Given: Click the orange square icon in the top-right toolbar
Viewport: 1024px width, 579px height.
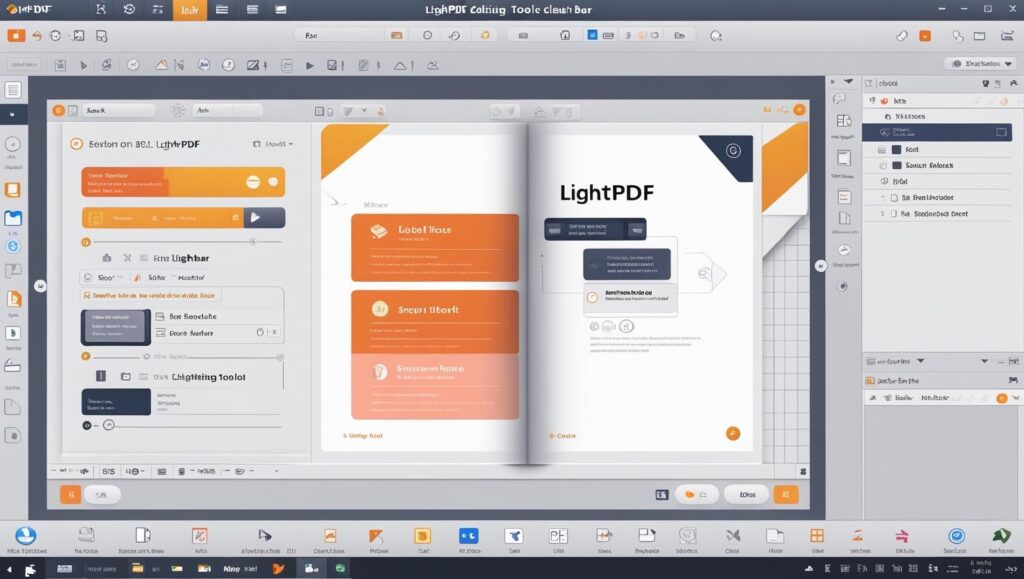Looking at the screenshot, I should coord(925,36).
